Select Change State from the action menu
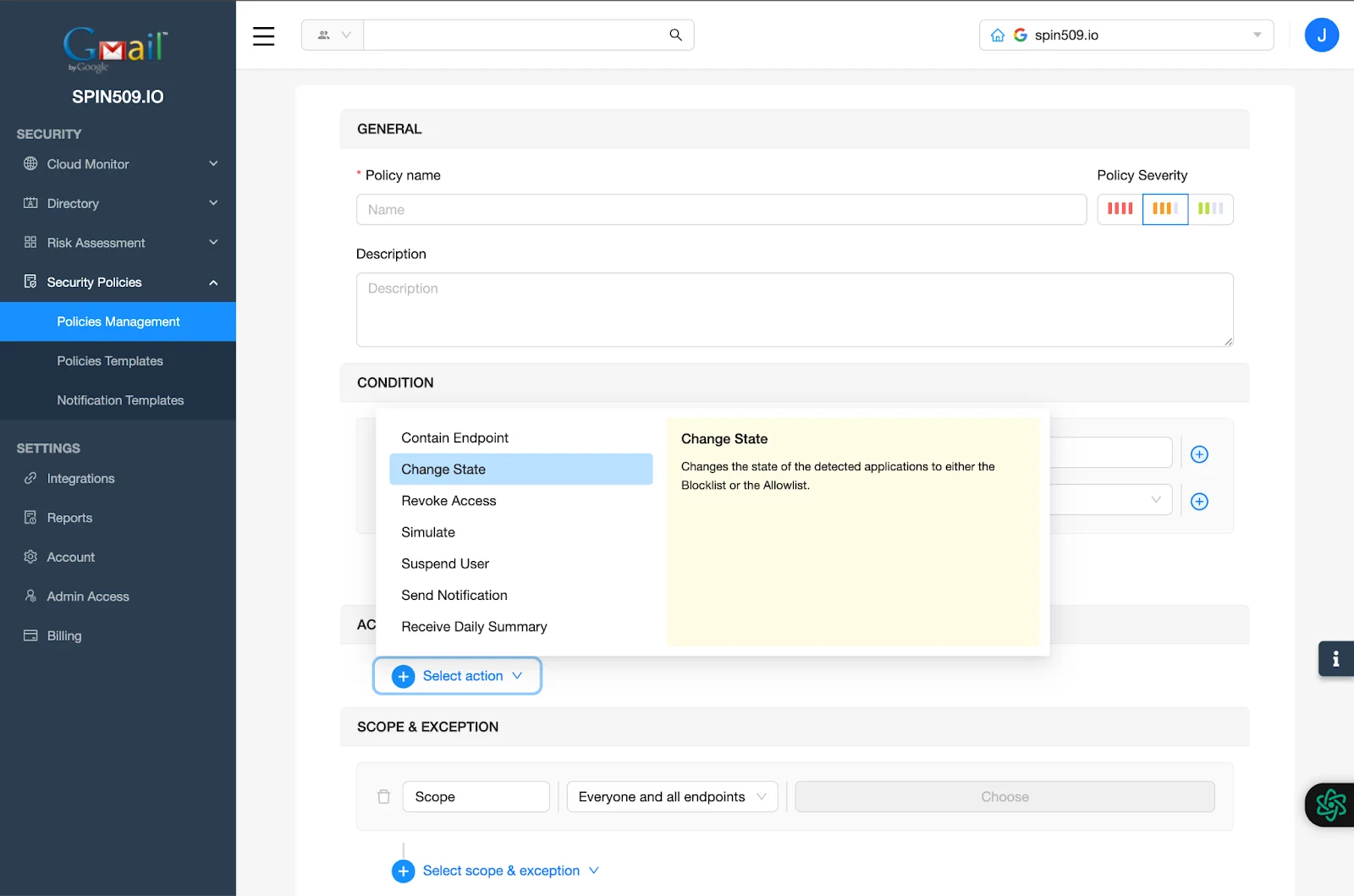The image size is (1354, 896). click(x=443, y=469)
